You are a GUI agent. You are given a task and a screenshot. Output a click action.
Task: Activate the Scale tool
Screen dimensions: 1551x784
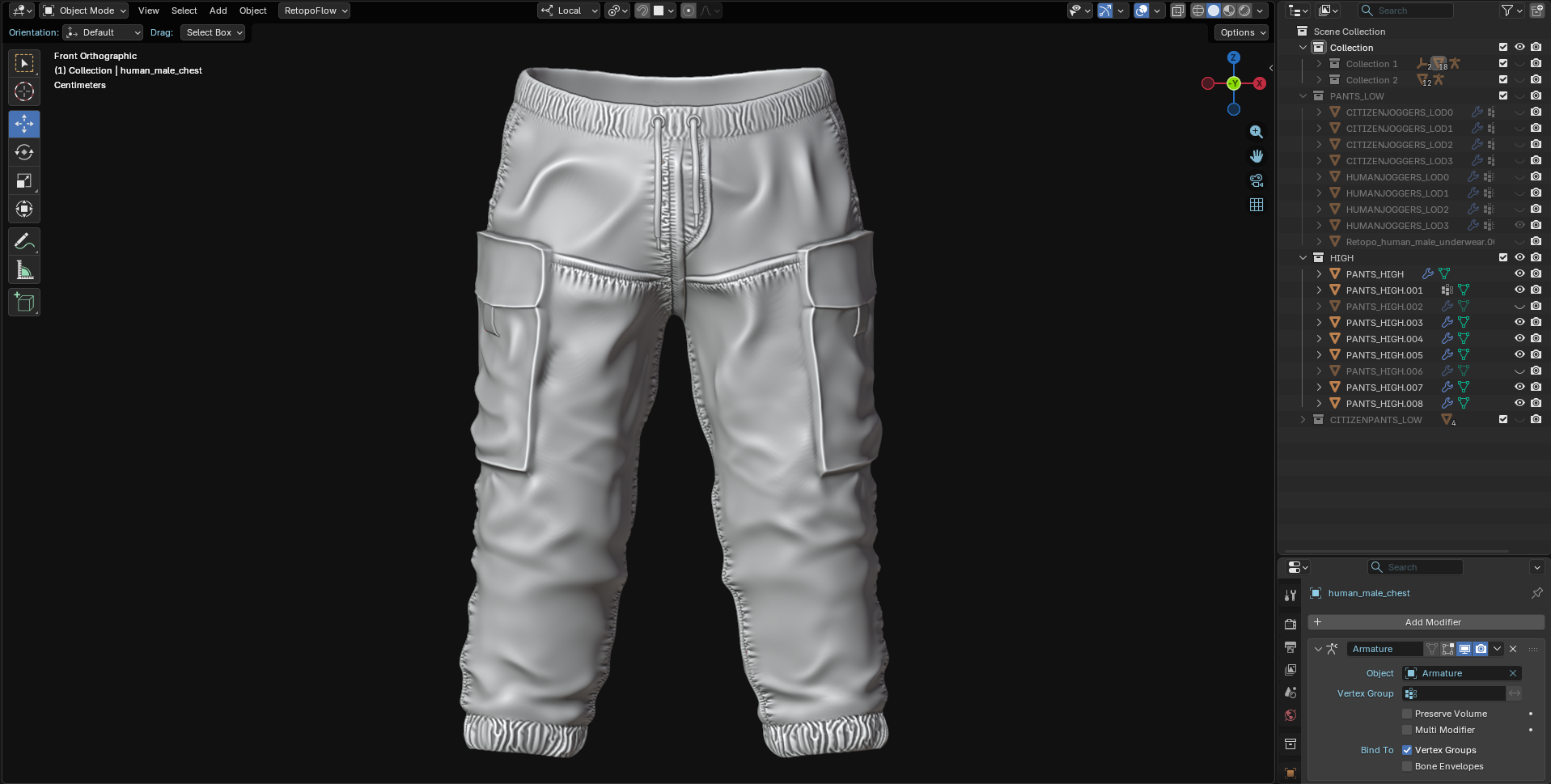(x=24, y=180)
